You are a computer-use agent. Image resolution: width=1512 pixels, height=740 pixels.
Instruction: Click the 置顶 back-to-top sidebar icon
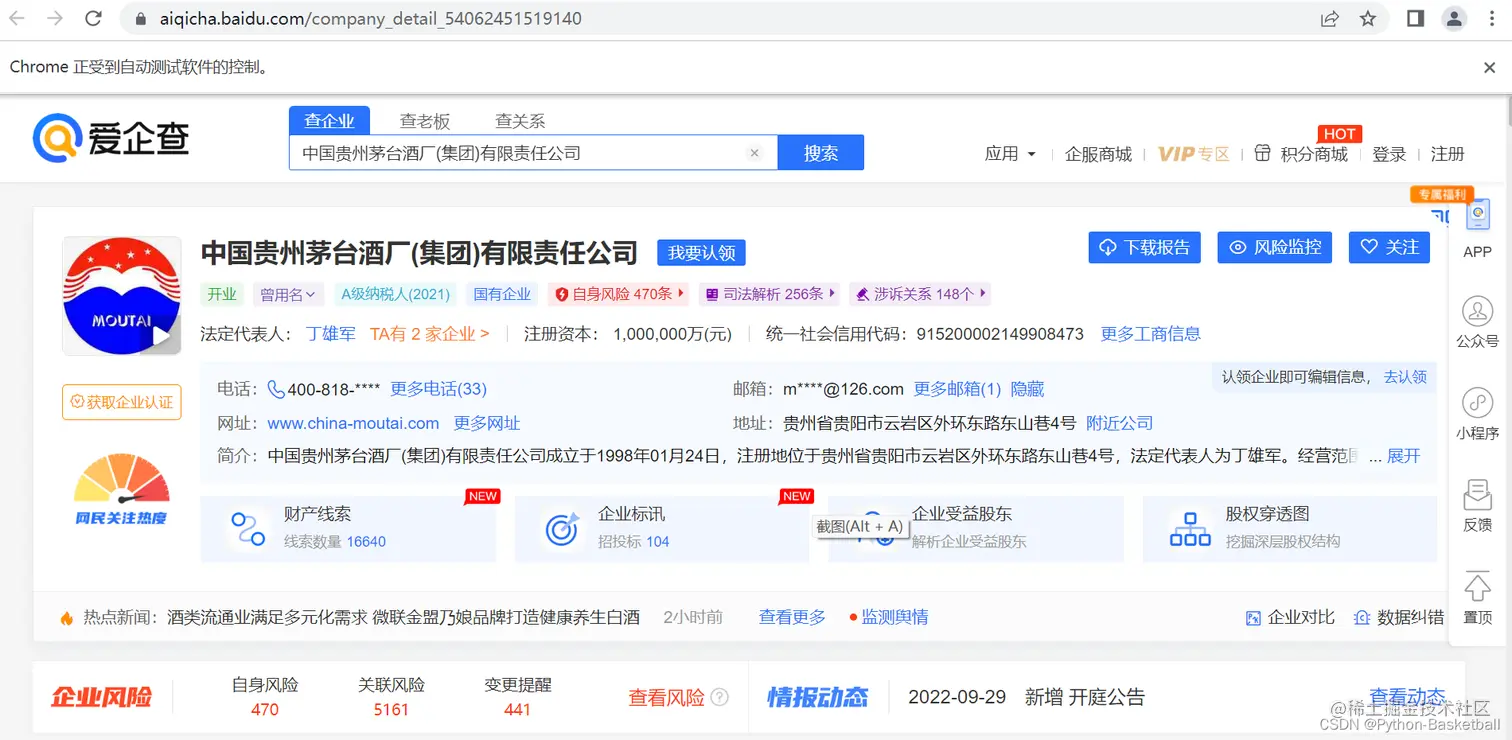coord(1477,590)
